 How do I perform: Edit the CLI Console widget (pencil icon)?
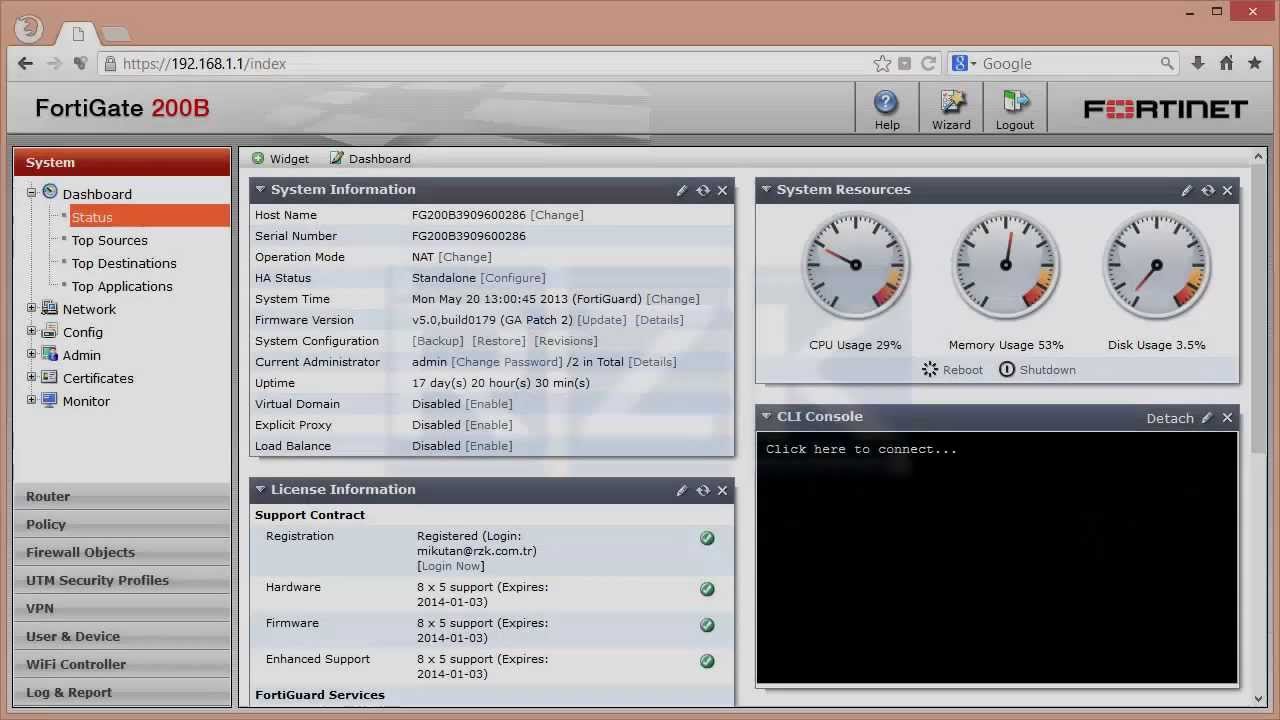[1207, 418]
